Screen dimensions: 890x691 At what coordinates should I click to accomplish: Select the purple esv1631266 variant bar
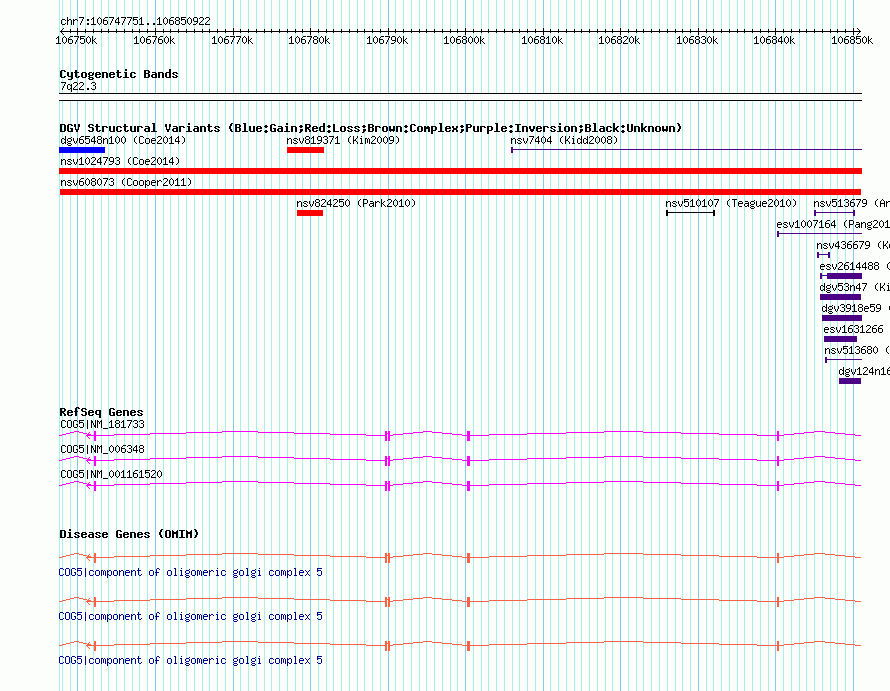[x=841, y=339]
